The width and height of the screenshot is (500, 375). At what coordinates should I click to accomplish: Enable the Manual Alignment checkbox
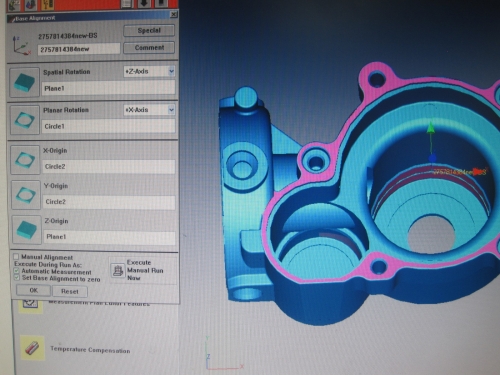click(x=16, y=257)
